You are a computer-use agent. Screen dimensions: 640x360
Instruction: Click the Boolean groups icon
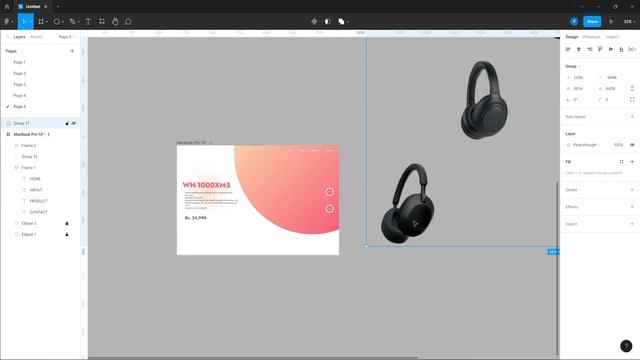click(341, 22)
